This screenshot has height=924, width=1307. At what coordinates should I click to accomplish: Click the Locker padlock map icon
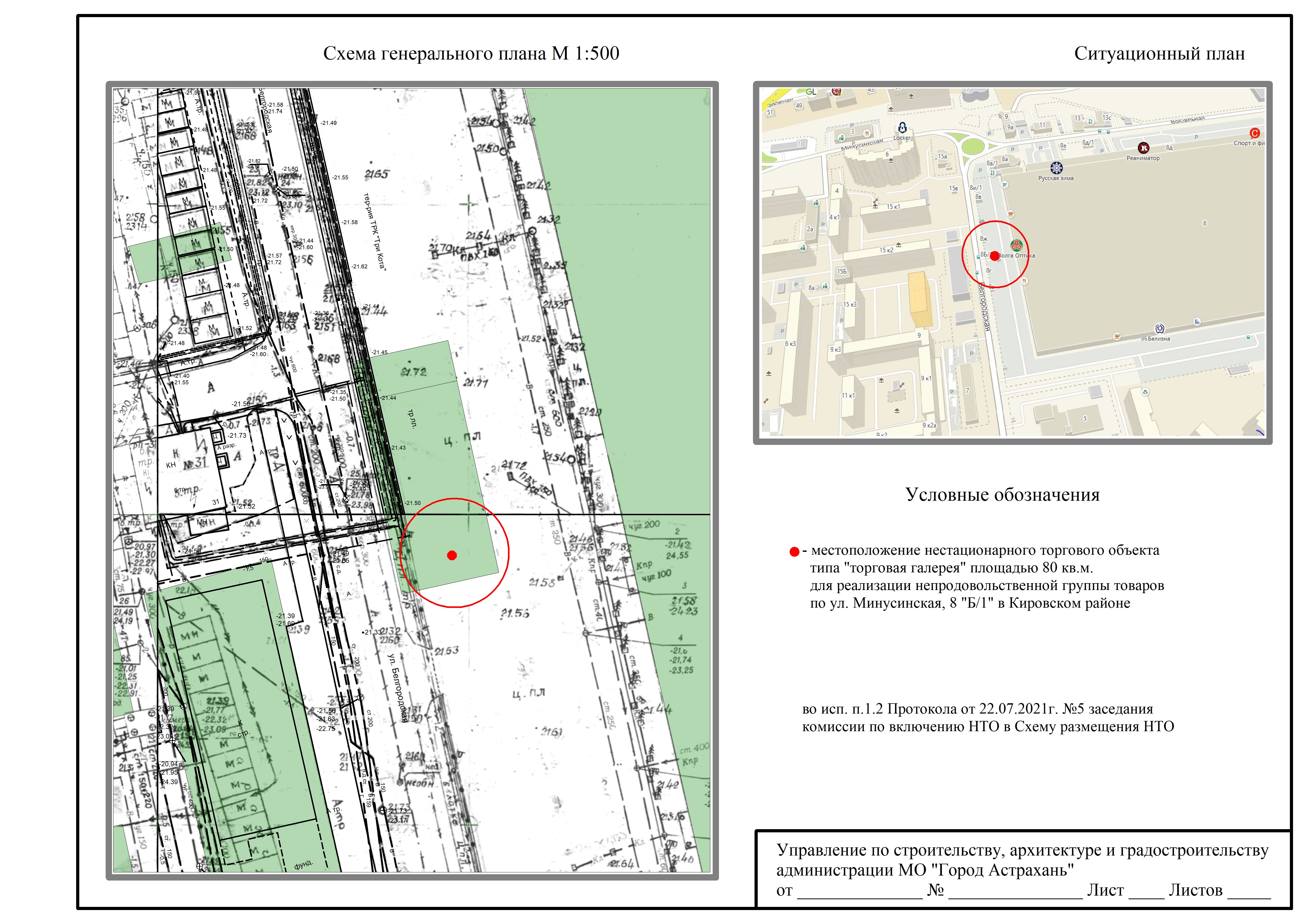[x=902, y=128]
